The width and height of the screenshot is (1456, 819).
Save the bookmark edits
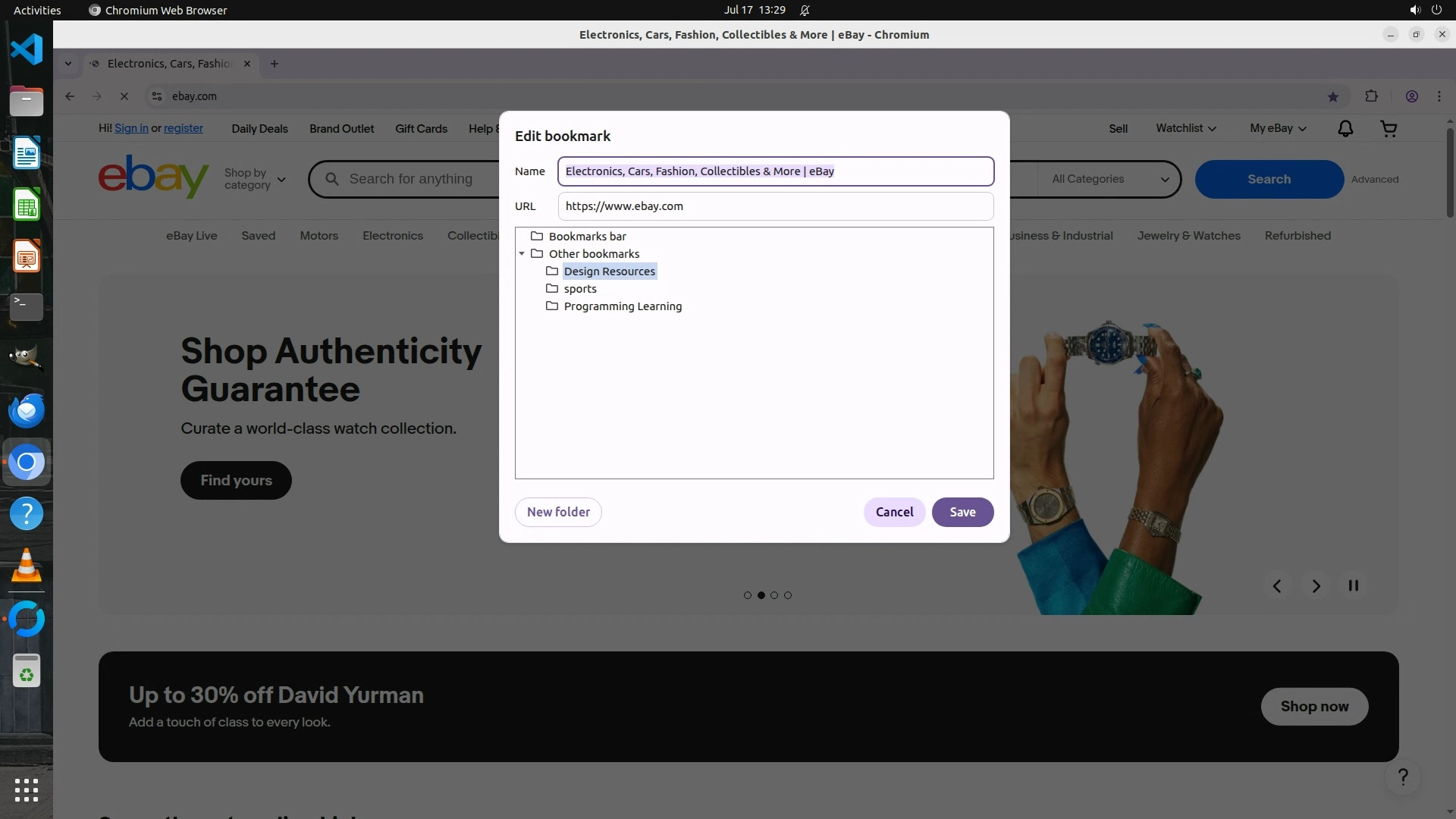(962, 512)
